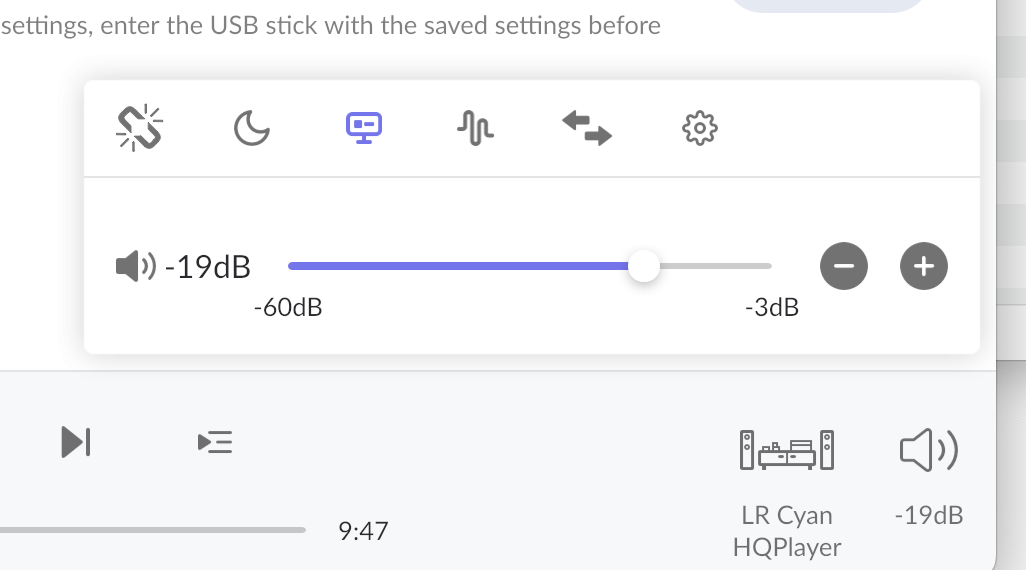Click the -3dB maximum volume label
The image size is (1026, 570).
point(772,307)
